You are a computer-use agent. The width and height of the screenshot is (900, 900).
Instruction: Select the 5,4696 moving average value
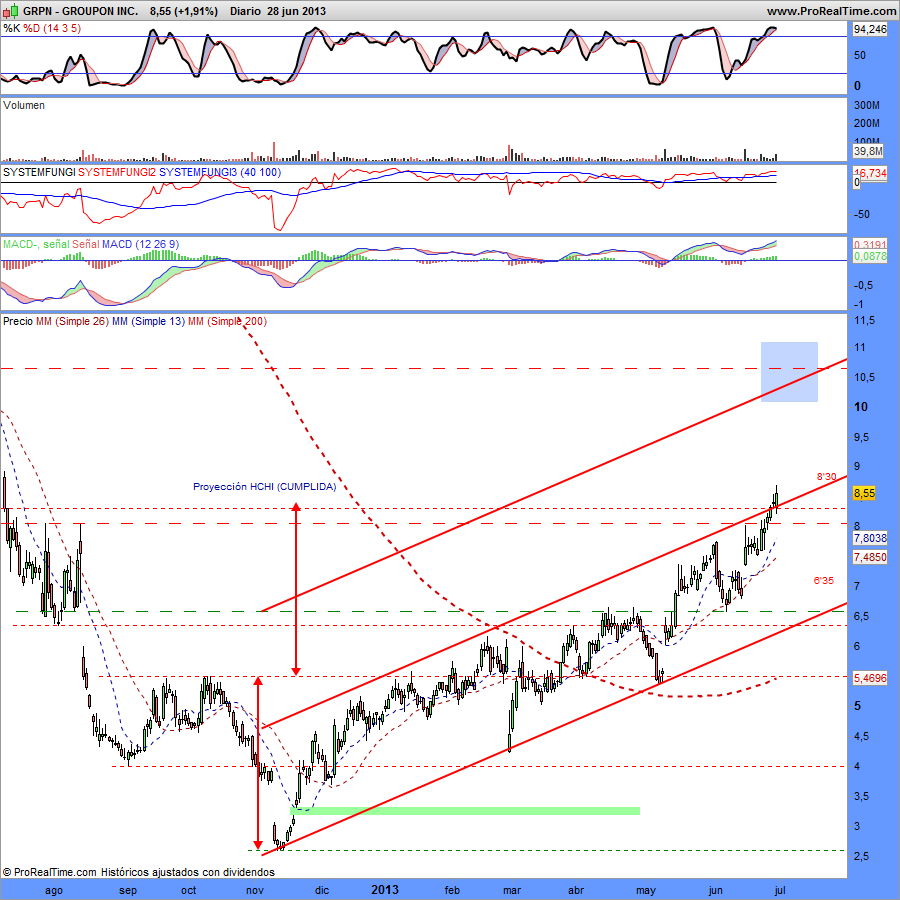(x=870, y=678)
